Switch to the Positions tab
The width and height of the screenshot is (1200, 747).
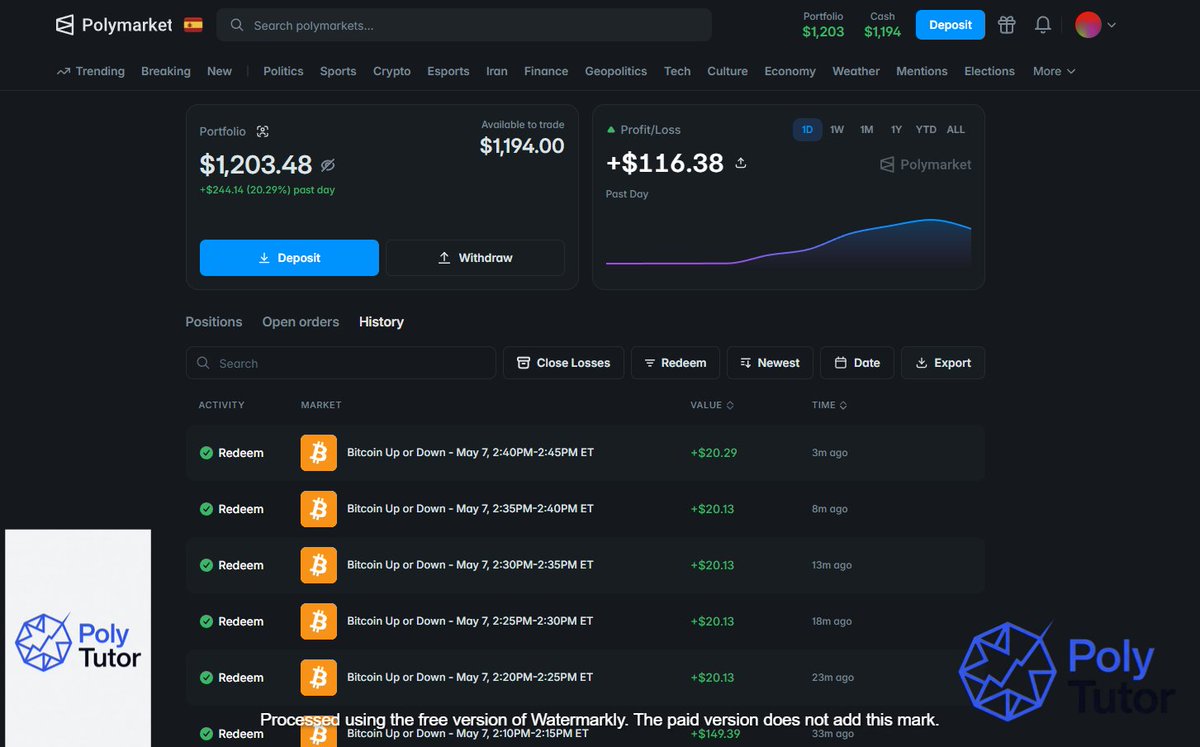[214, 322]
